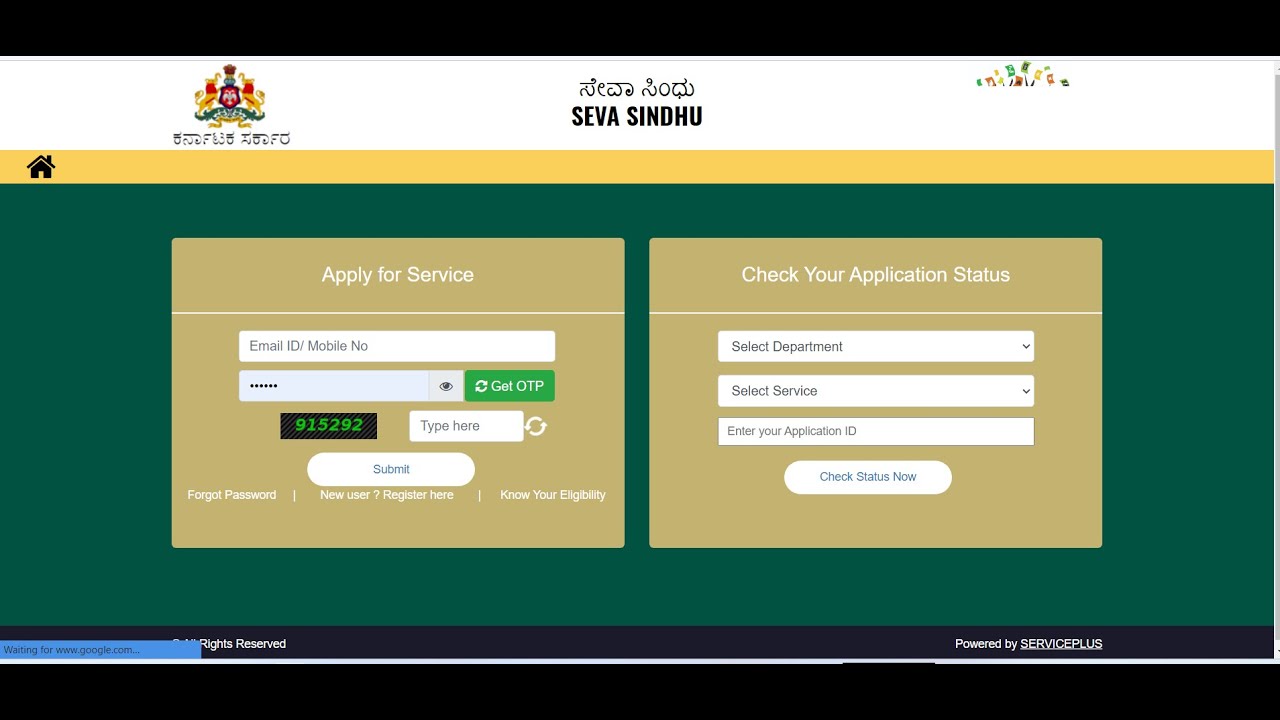The width and height of the screenshot is (1280, 720).
Task: Open 'New user ? Register here' link
Action: [x=387, y=495]
